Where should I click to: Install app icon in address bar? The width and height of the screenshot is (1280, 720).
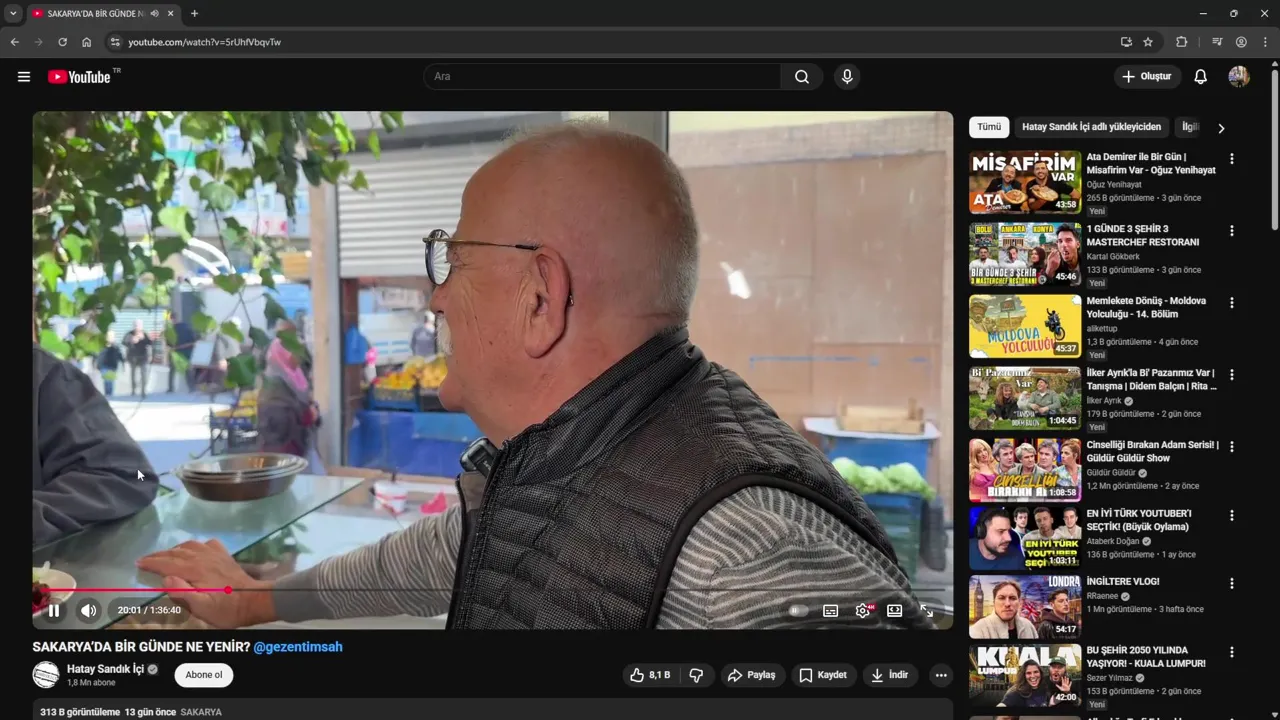click(x=1126, y=42)
